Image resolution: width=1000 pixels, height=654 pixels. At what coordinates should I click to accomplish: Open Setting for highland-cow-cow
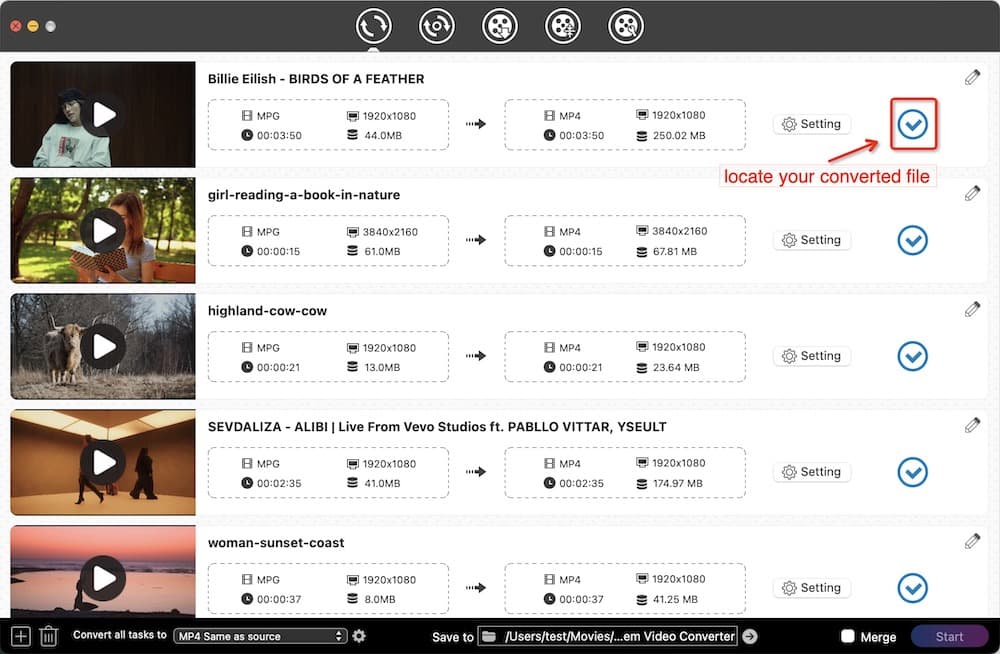pyautogui.click(x=811, y=356)
